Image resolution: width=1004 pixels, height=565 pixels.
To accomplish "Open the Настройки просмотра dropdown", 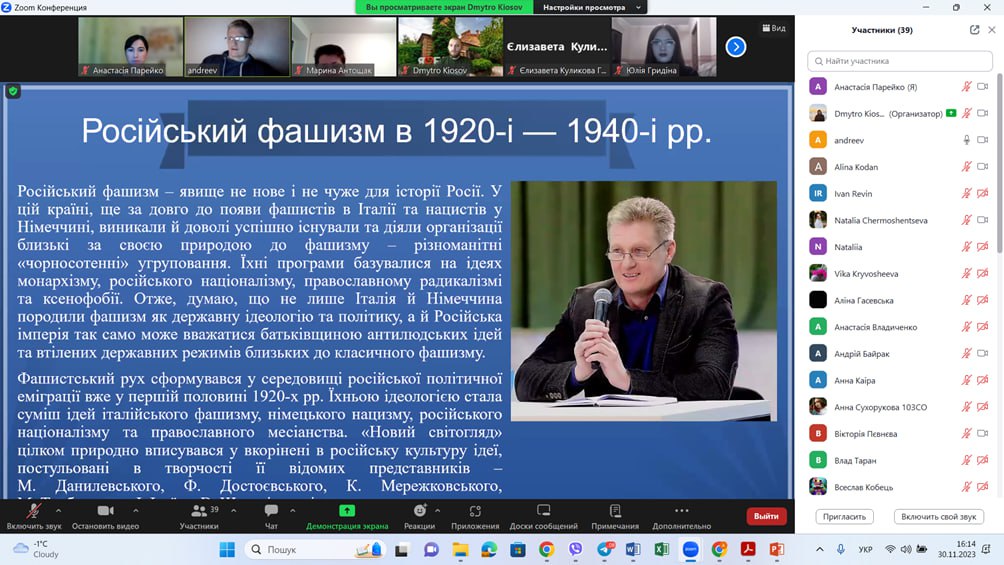I will (x=590, y=7).
